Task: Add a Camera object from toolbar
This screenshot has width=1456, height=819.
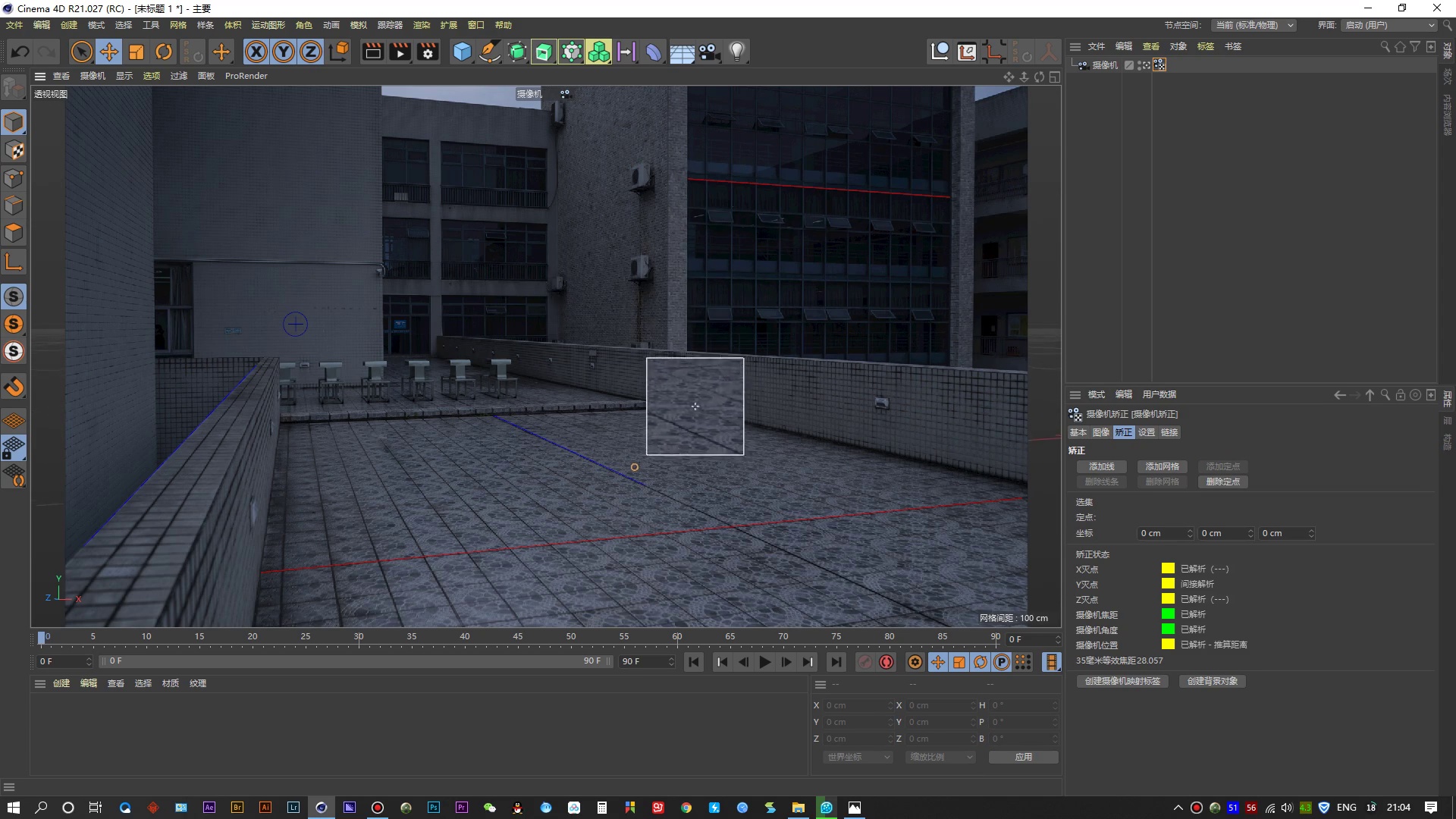Action: 709,52
